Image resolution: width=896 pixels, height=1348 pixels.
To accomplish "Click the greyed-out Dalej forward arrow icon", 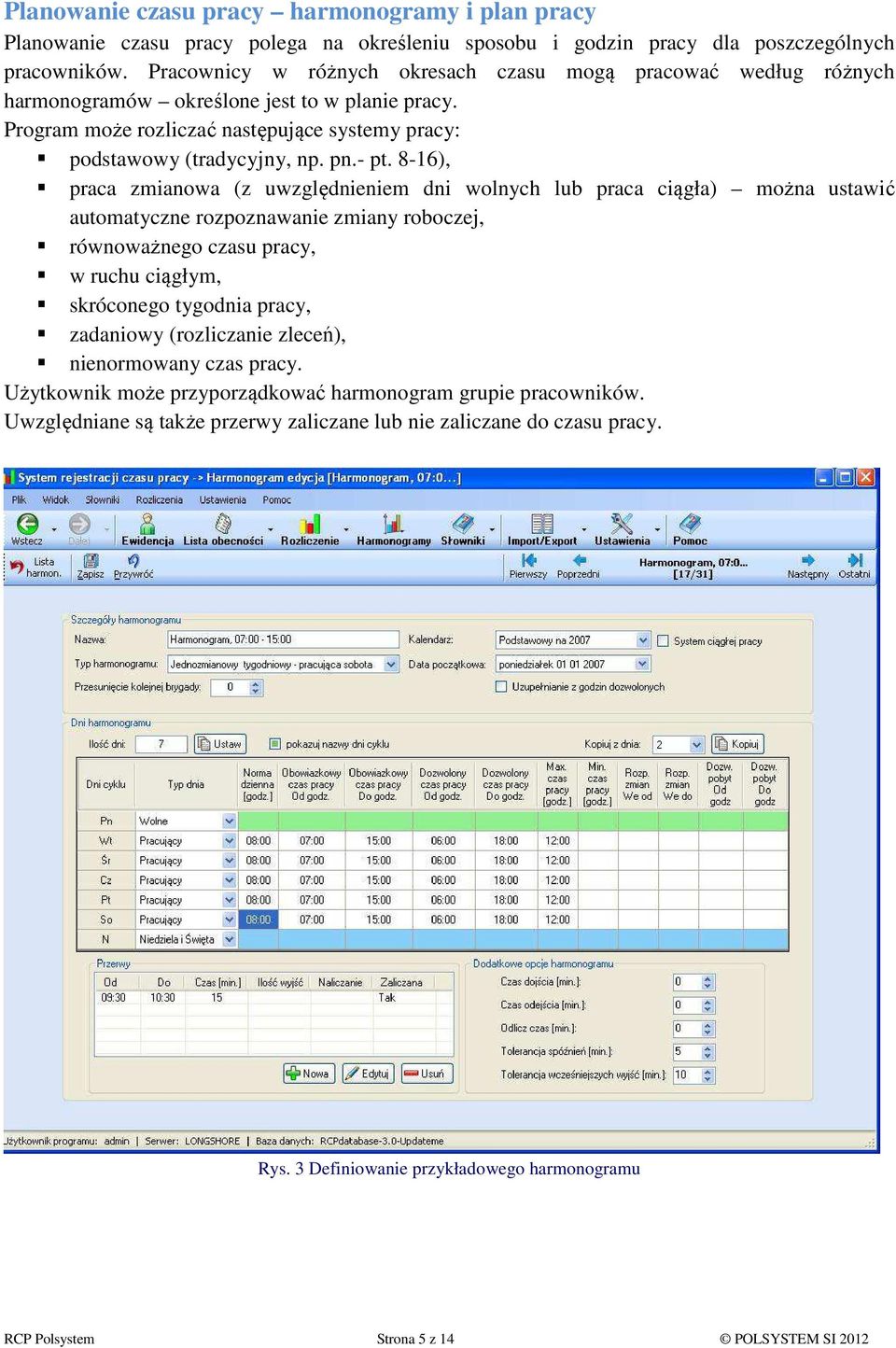I will 79,524.
